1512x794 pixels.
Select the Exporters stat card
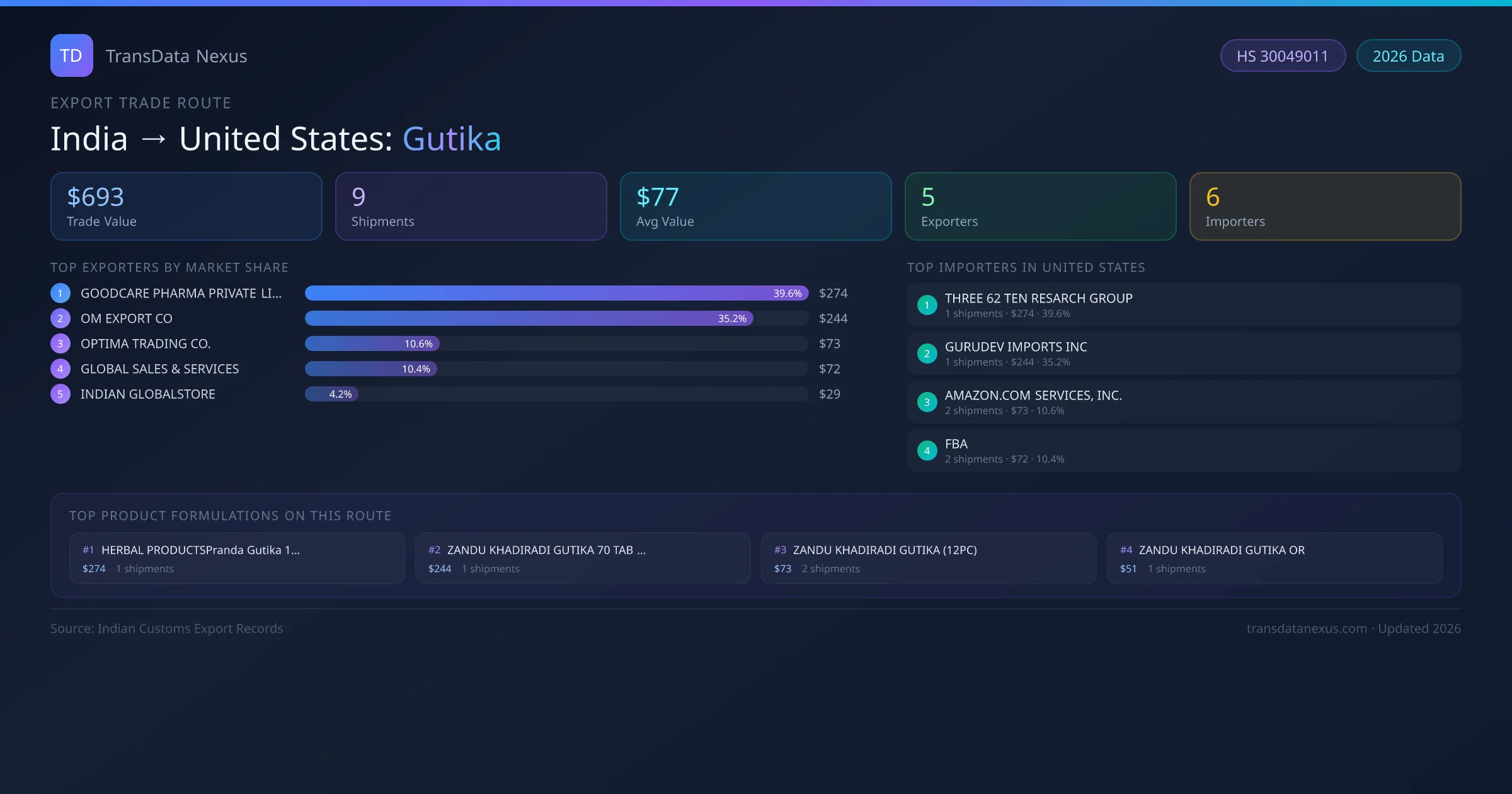1040,206
